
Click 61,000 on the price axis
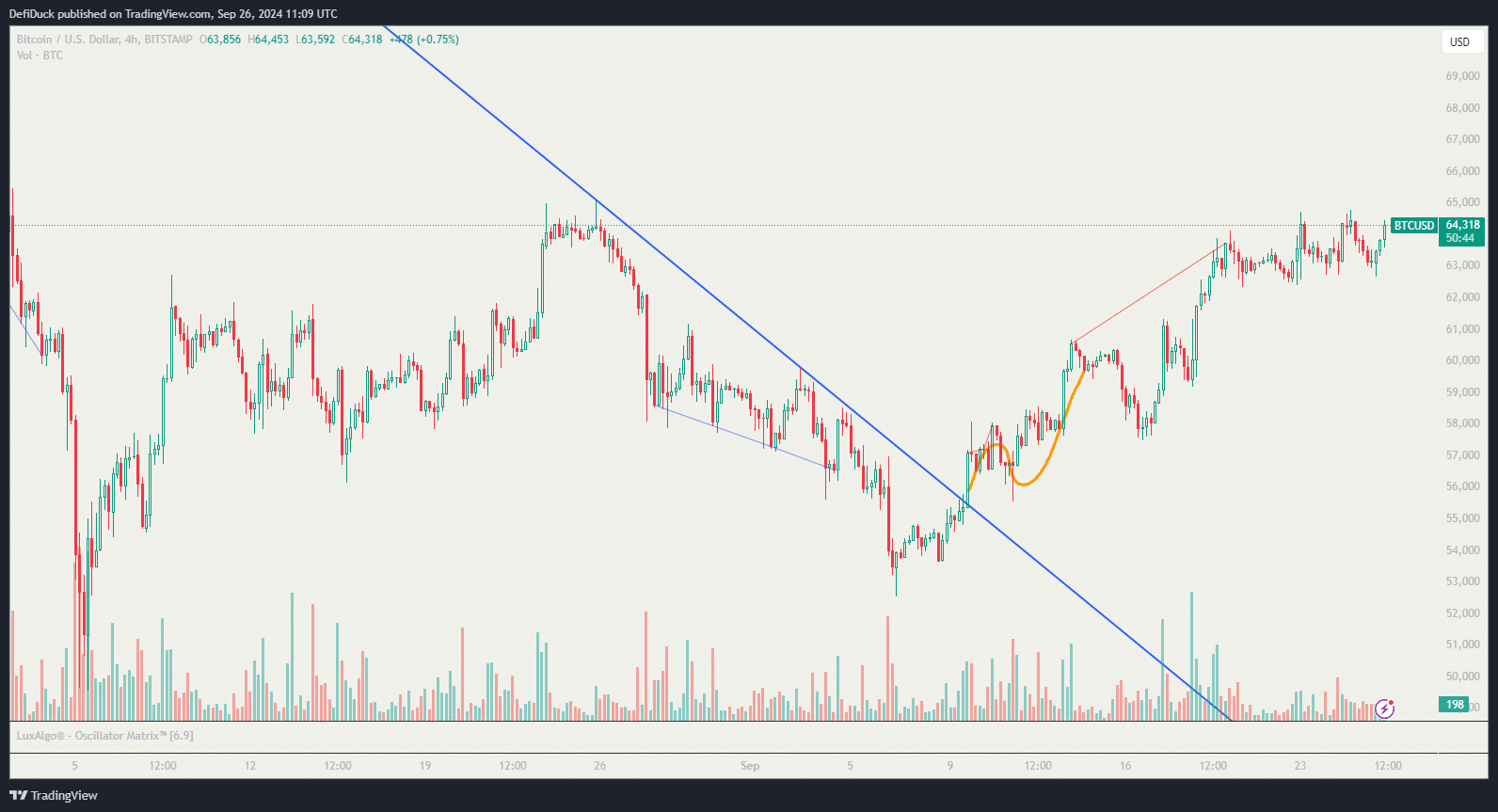(1462, 329)
